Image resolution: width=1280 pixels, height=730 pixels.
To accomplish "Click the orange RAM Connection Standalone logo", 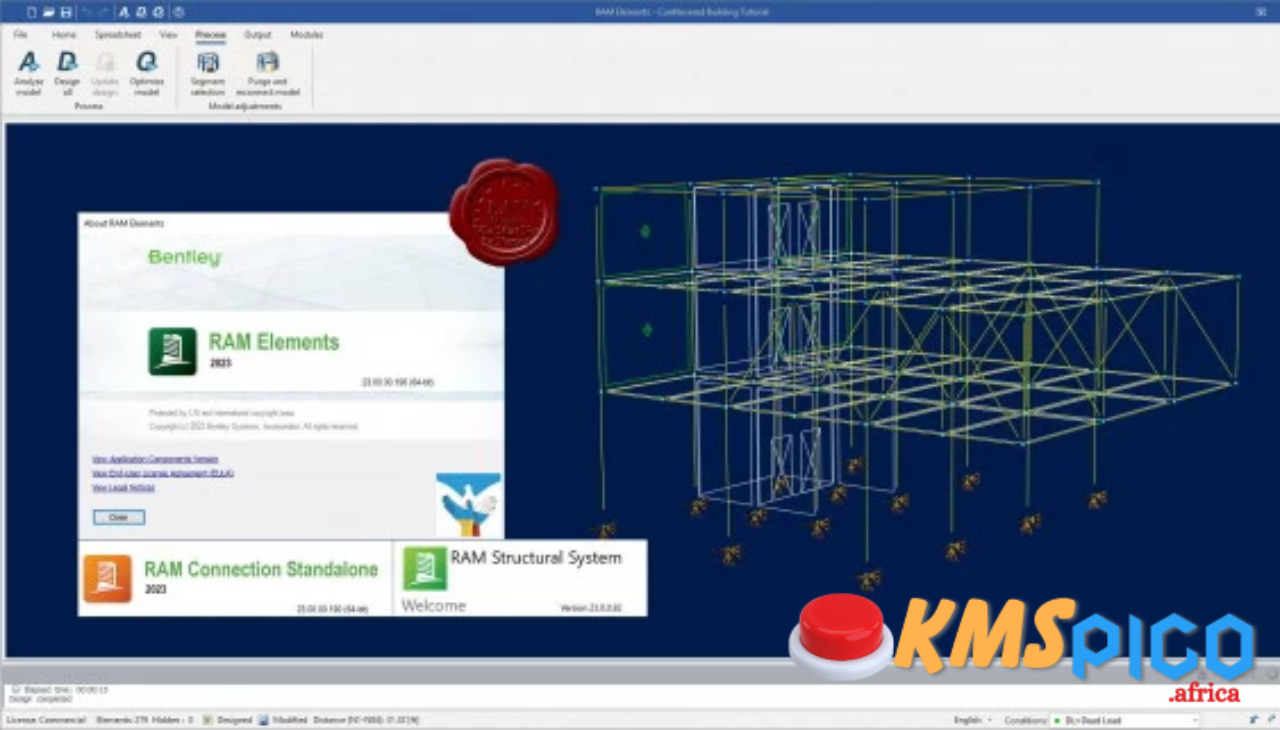I will [107, 578].
